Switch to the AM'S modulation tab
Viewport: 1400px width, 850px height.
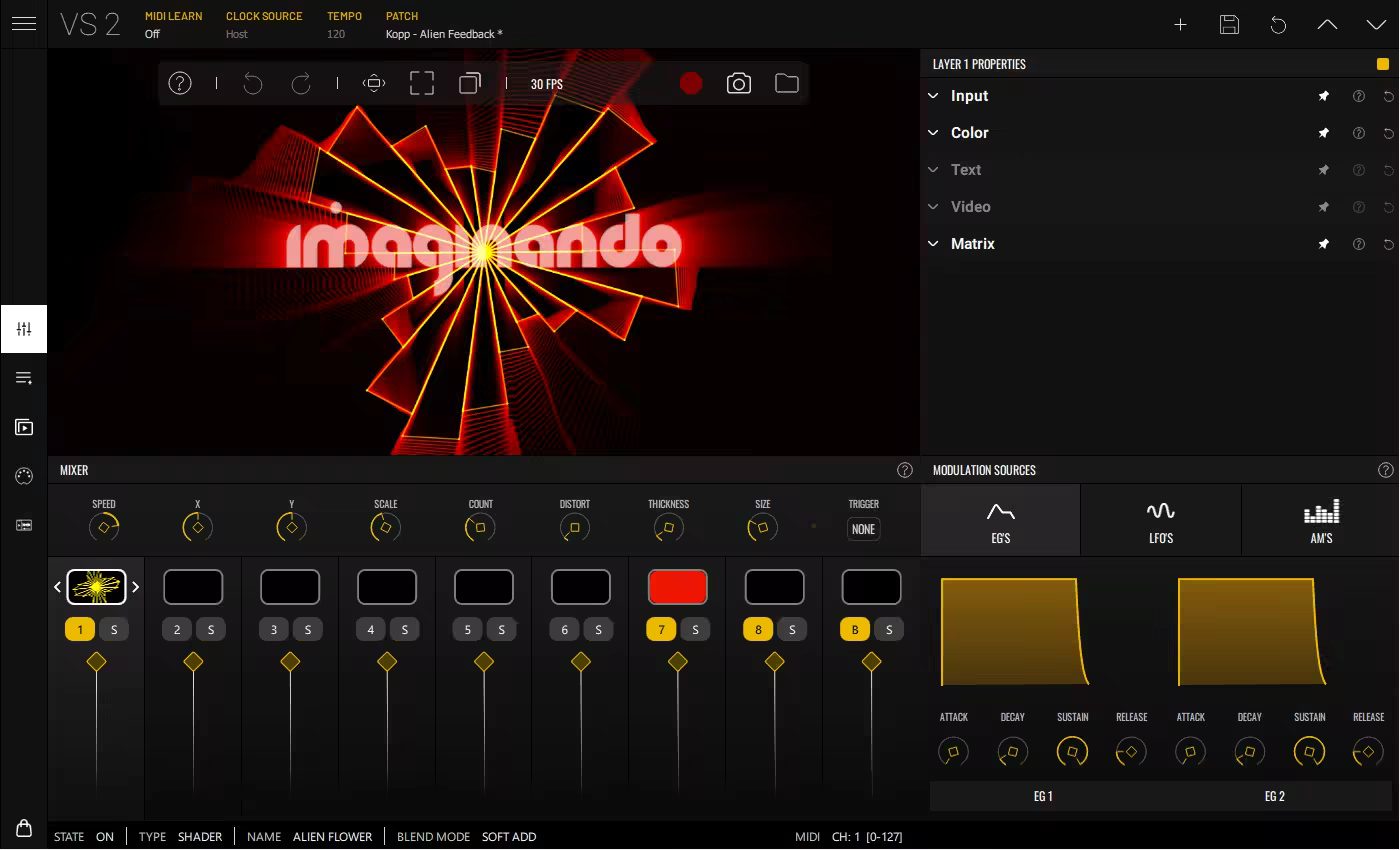(x=1321, y=519)
